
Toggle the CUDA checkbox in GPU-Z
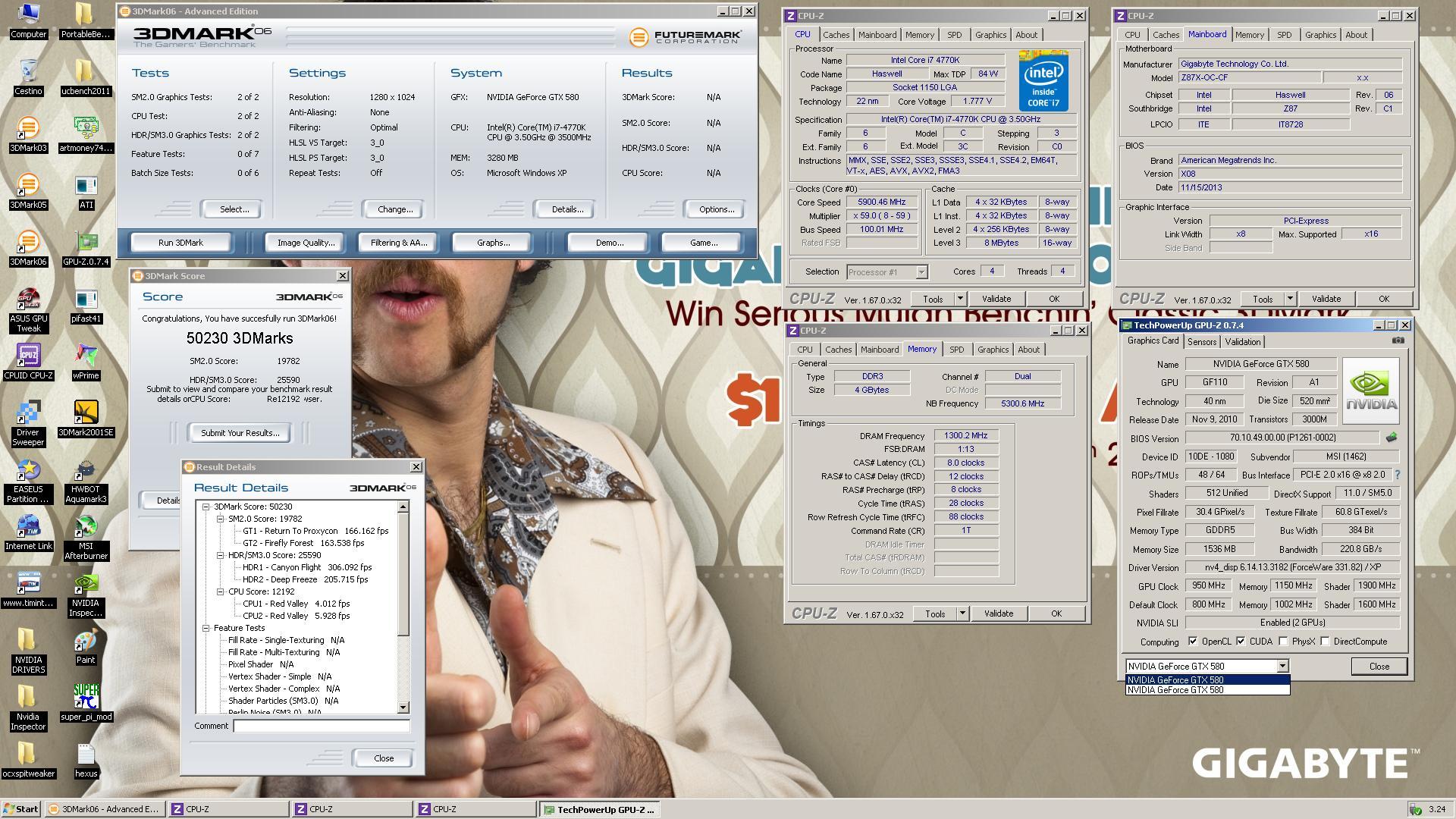(1241, 642)
